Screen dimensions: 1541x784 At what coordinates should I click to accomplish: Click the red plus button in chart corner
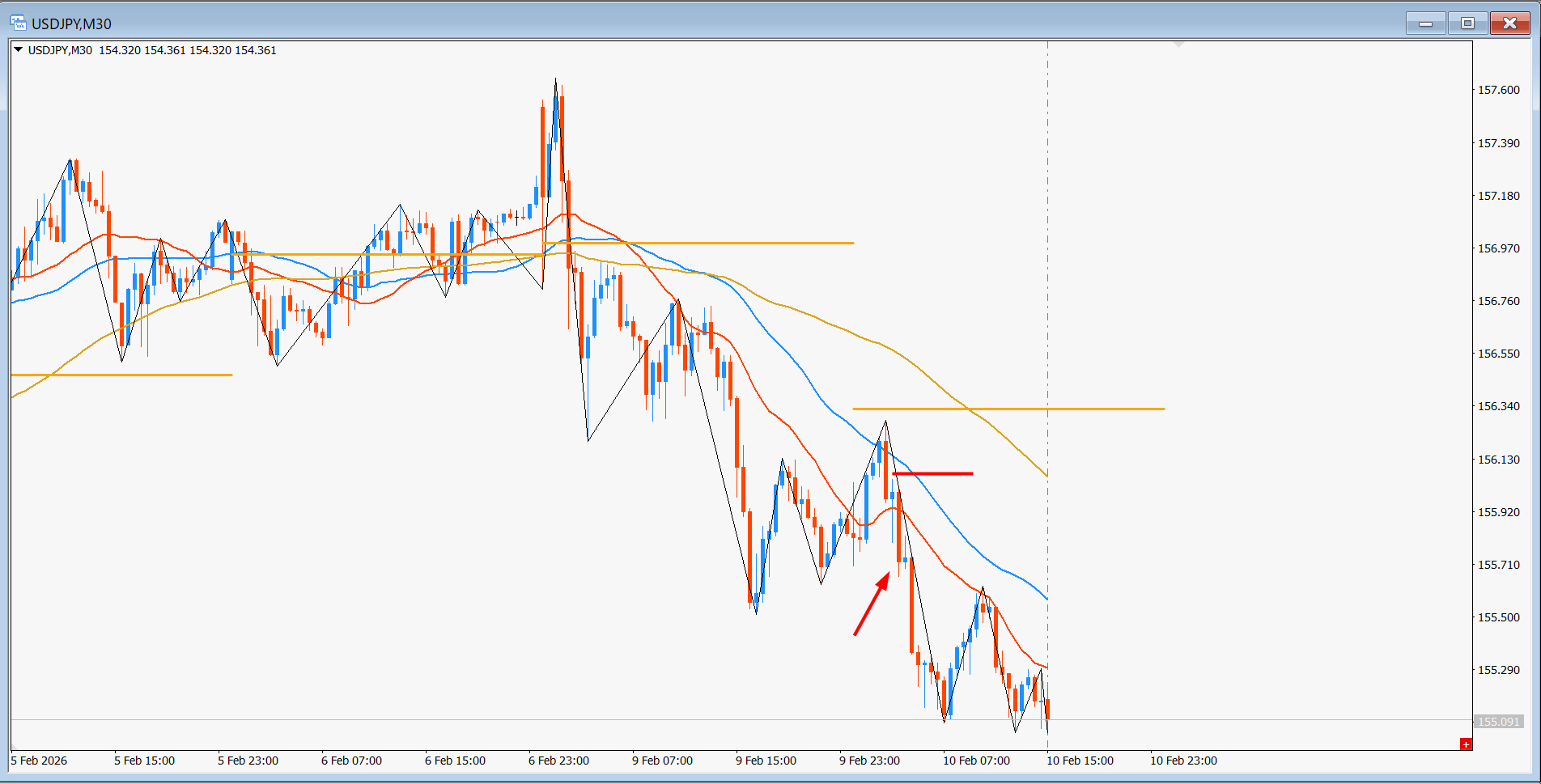pyautogui.click(x=1465, y=744)
